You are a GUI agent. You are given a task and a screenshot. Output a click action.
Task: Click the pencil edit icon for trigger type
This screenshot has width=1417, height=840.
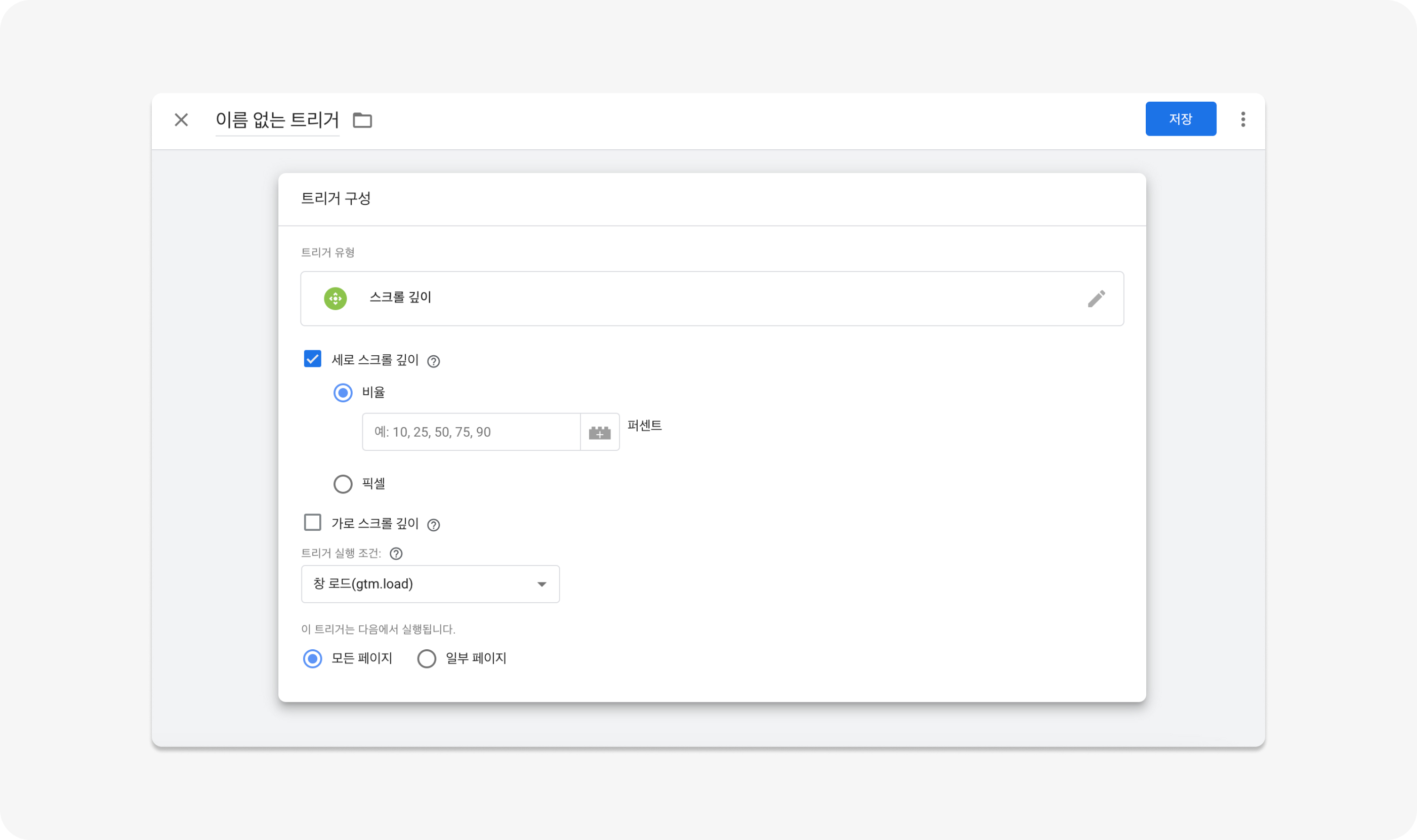[x=1096, y=299]
